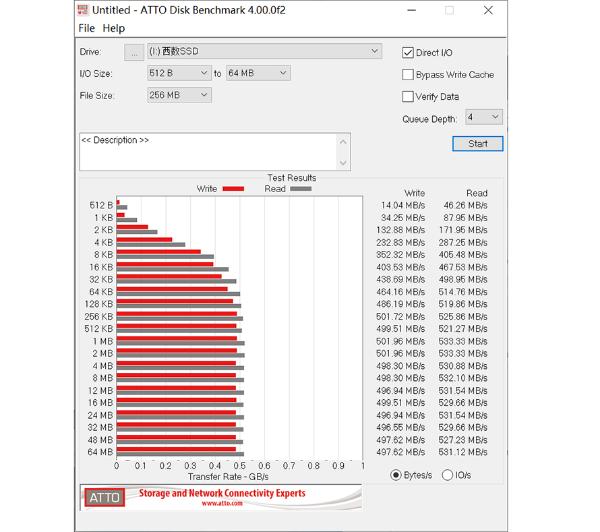Click the 46.26 MB/s read value
600x532 pixels.
click(465, 206)
